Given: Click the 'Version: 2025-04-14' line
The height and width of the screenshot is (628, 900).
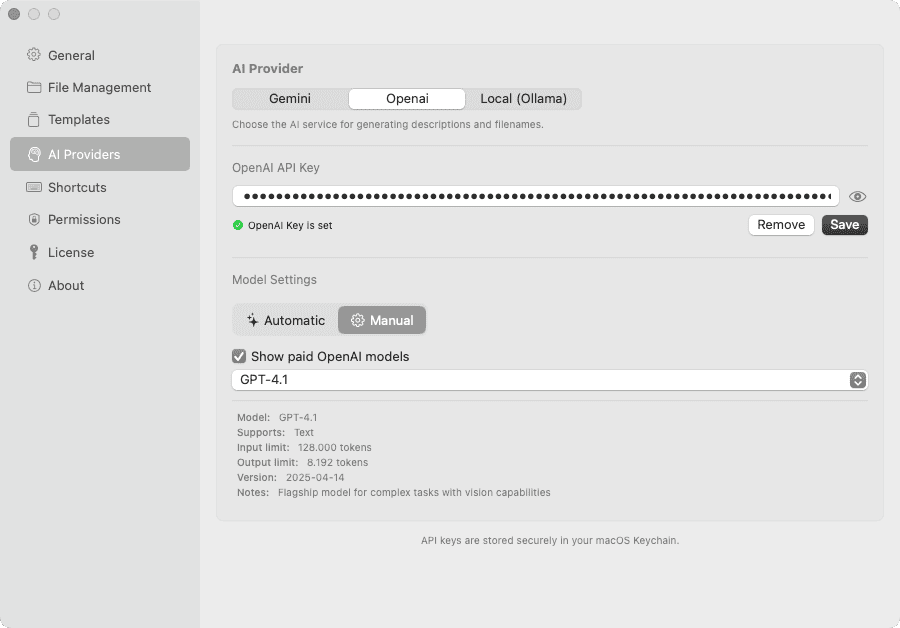Looking at the screenshot, I should coord(291,477).
